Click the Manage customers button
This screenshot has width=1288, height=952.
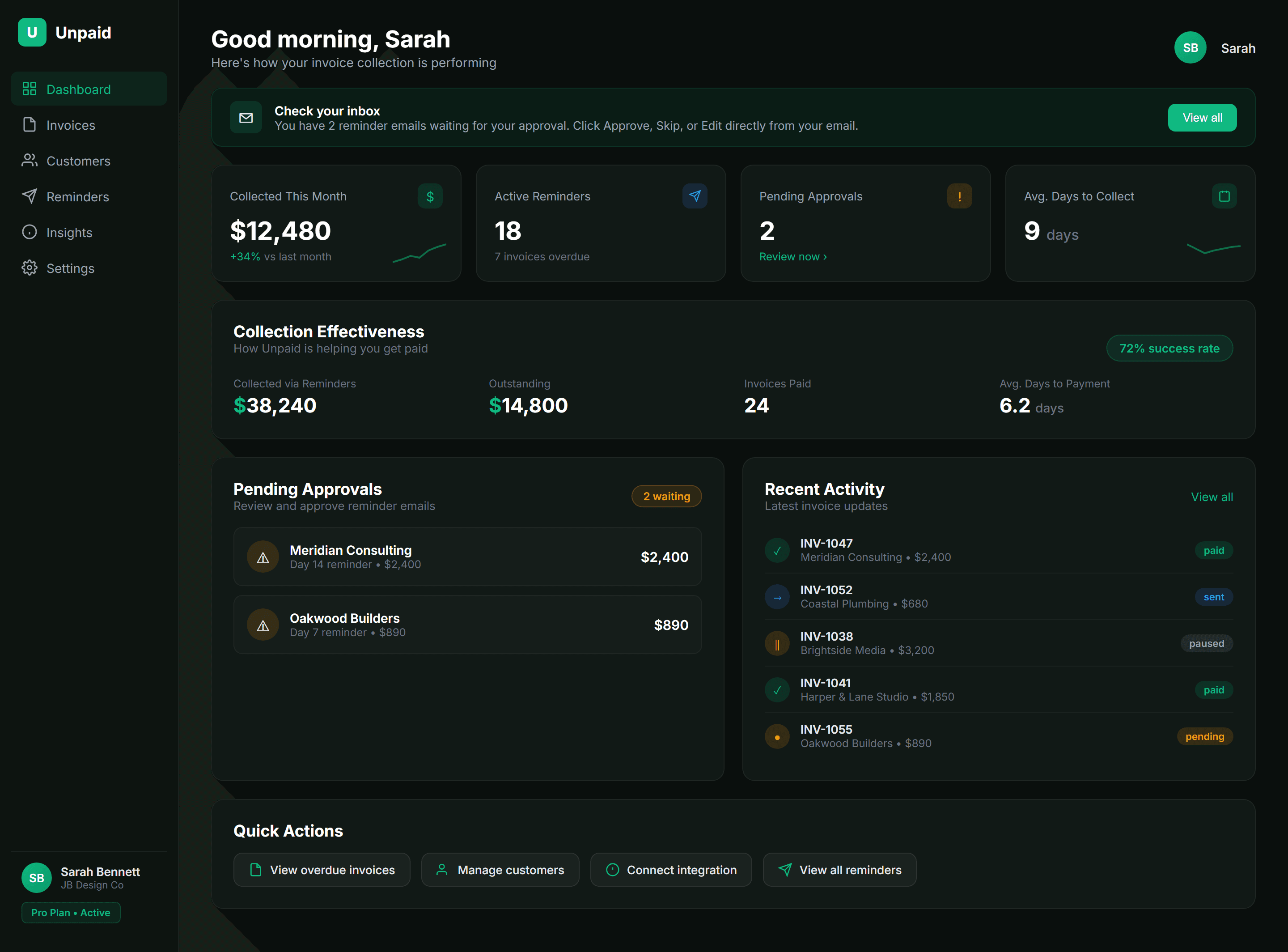[x=500, y=870]
